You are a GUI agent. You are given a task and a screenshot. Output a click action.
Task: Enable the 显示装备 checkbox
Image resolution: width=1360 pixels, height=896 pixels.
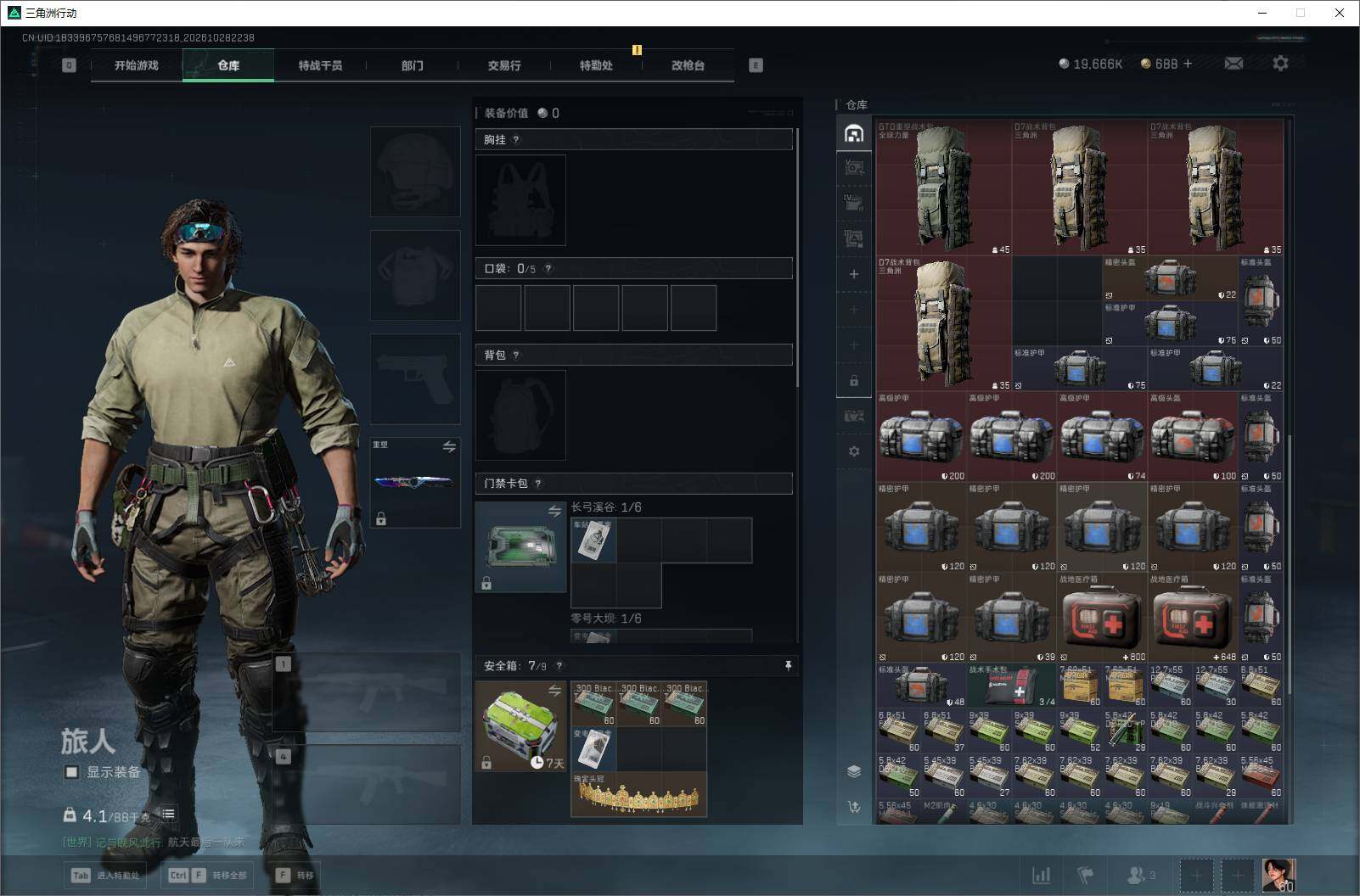pyautogui.click(x=71, y=772)
